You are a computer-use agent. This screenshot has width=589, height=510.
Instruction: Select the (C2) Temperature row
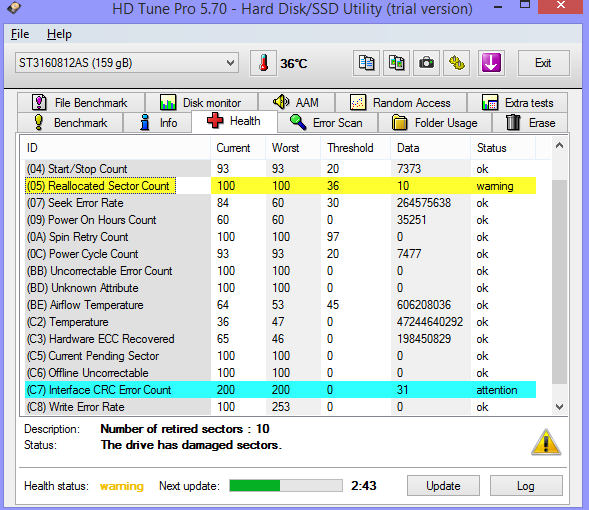point(281,322)
